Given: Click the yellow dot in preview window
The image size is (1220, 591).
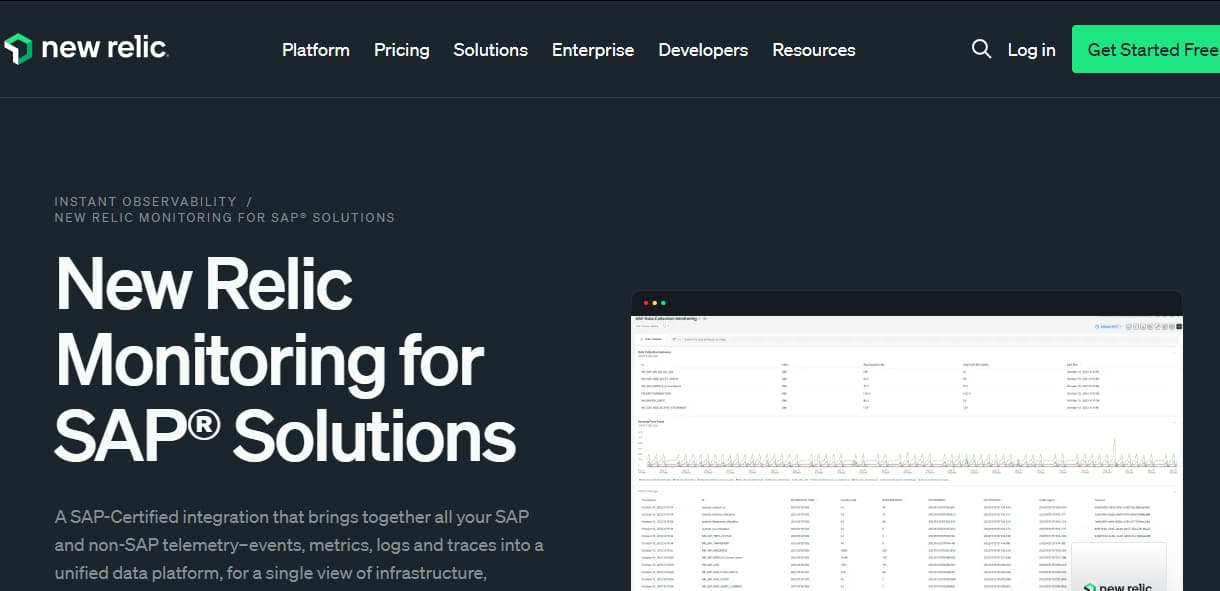Looking at the screenshot, I should point(655,303).
